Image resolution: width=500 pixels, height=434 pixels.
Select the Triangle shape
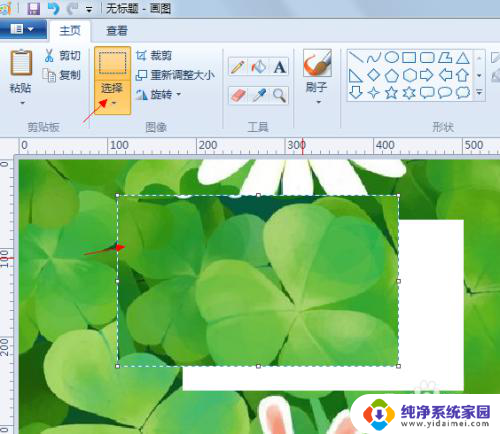pos(462,58)
